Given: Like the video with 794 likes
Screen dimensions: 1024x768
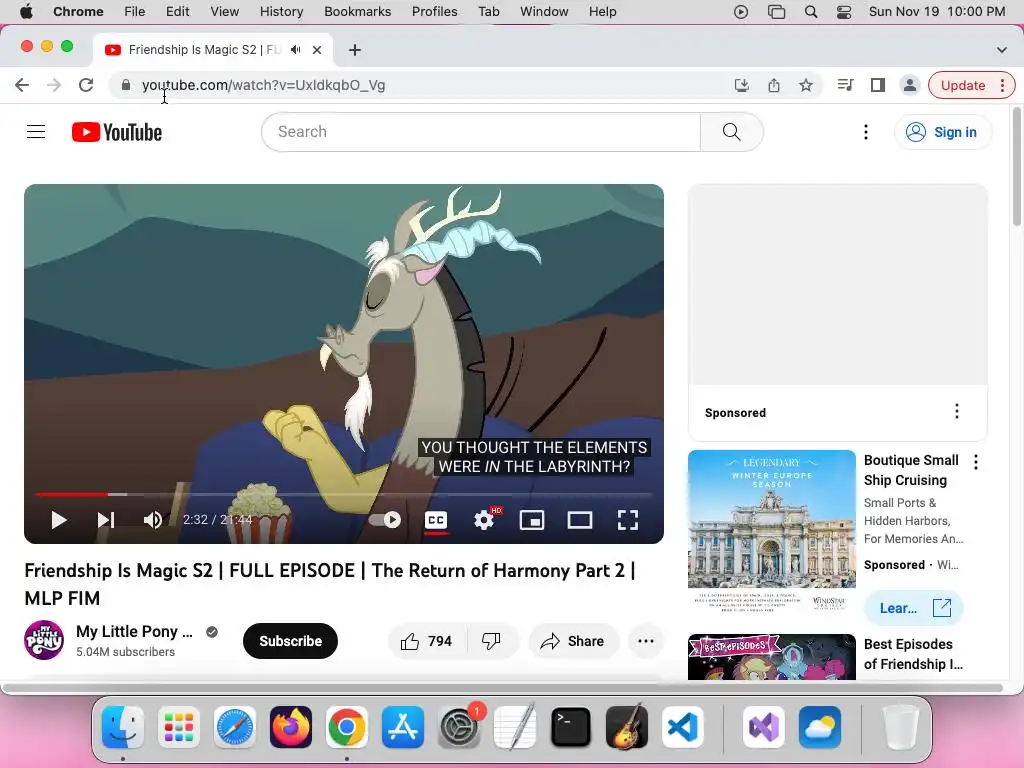Looking at the screenshot, I should pyautogui.click(x=427, y=641).
